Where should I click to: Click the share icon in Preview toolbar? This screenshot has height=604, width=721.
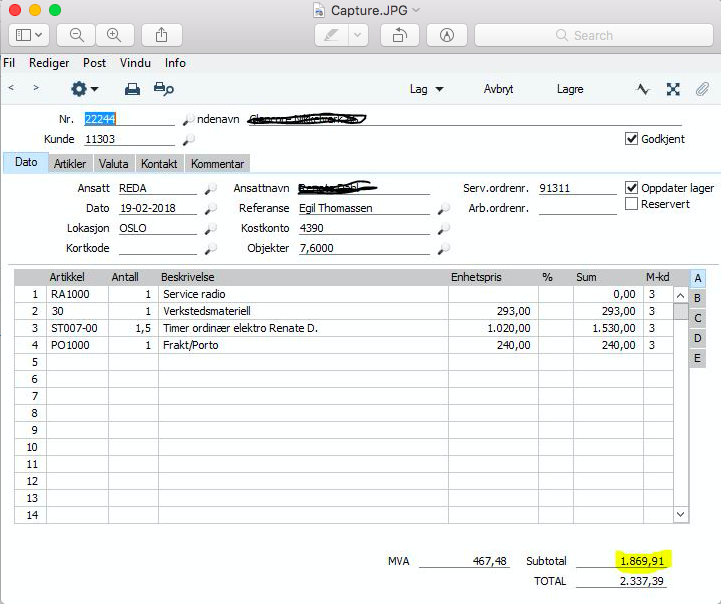pos(161,35)
